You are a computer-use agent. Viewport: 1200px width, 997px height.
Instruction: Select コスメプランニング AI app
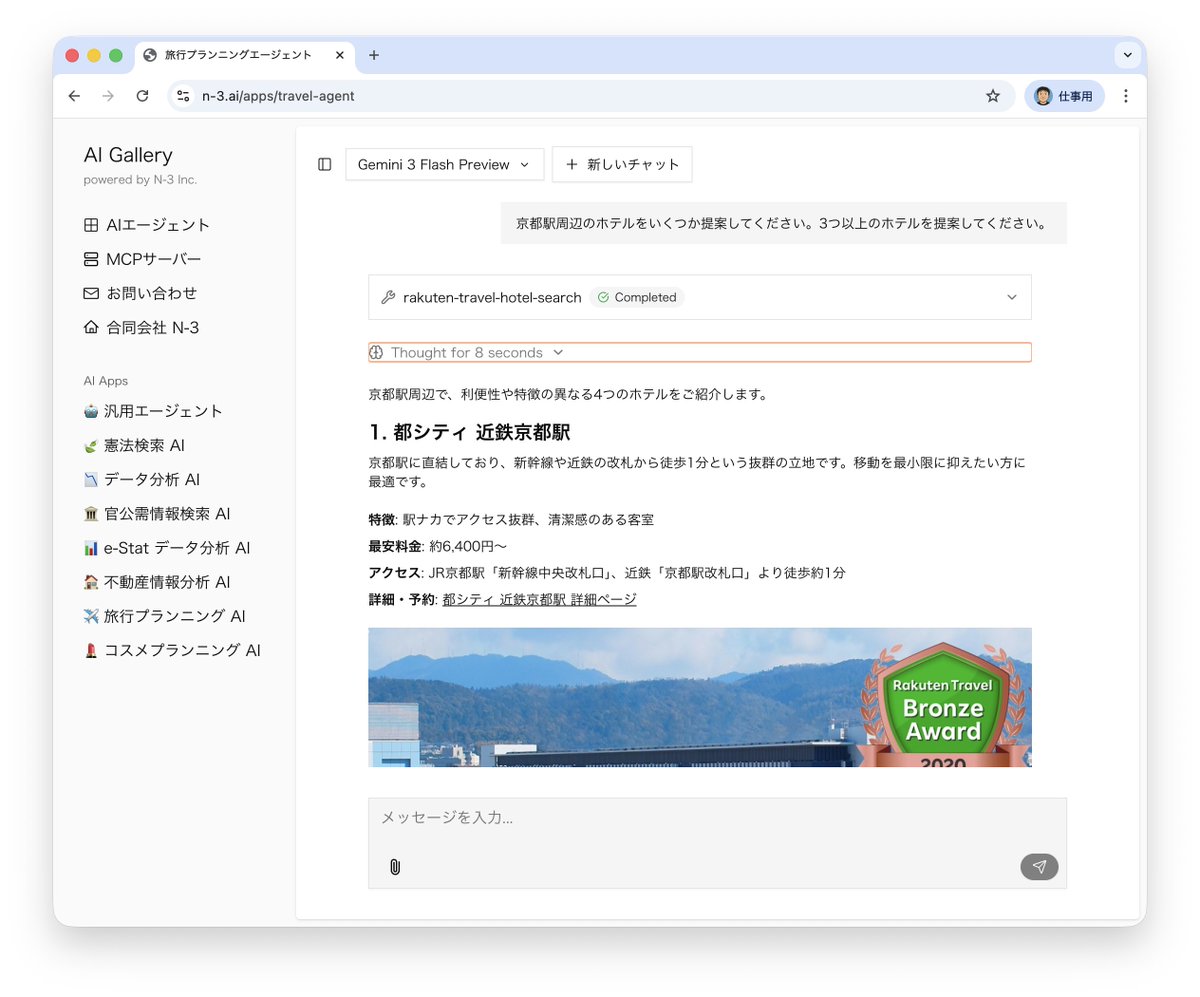[x=172, y=649]
